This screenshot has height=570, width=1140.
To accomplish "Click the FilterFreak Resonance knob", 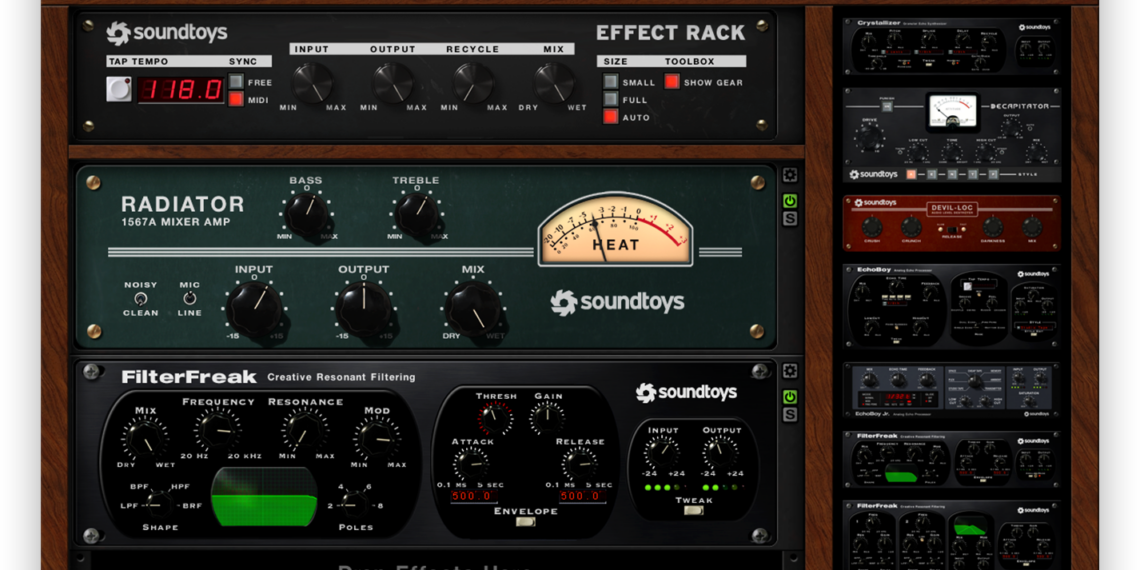I will [x=305, y=430].
